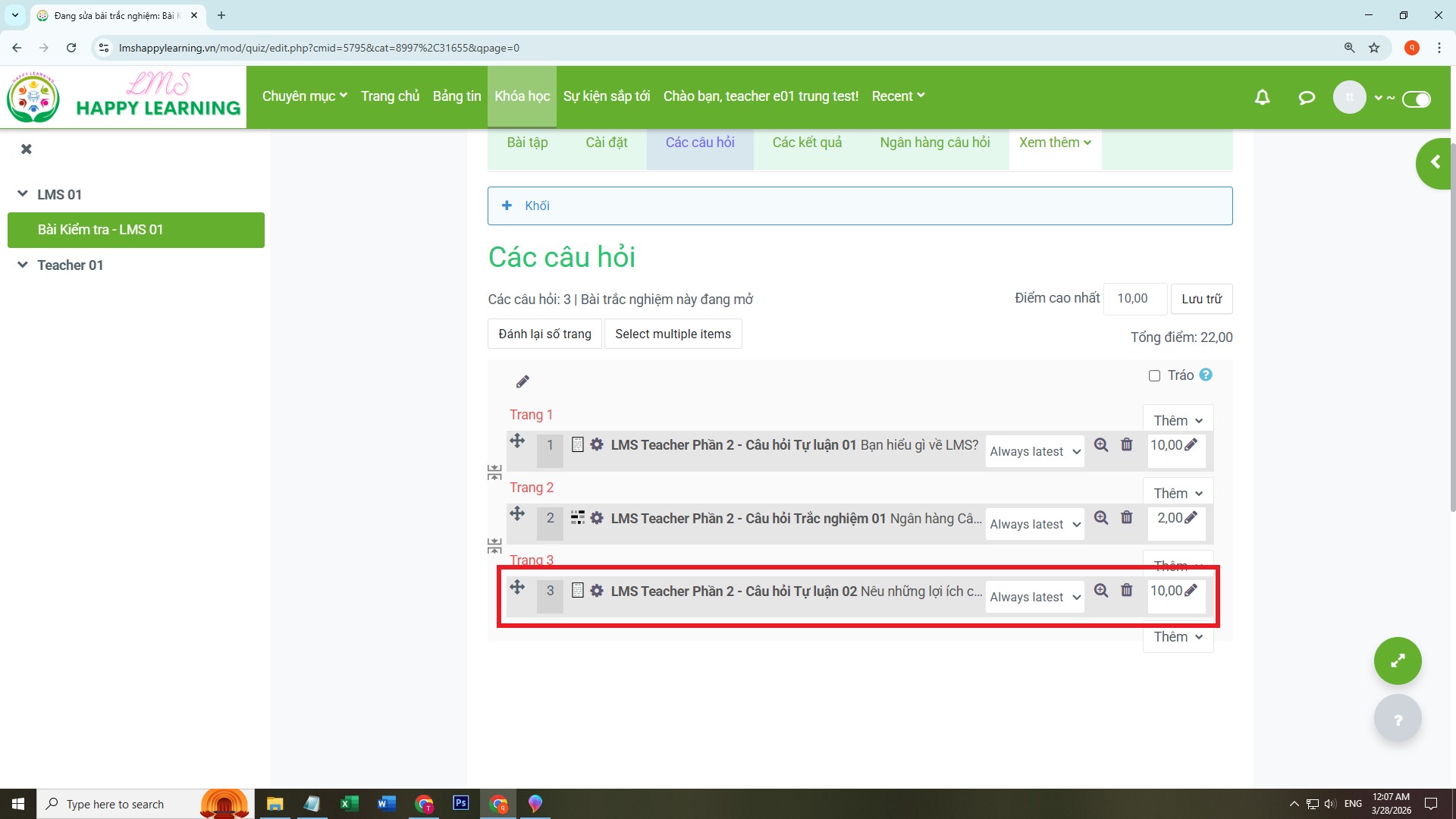The width and height of the screenshot is (1456, 819).
Task: Edit mark pencil for question 2
Action: tap(1191, 518)
